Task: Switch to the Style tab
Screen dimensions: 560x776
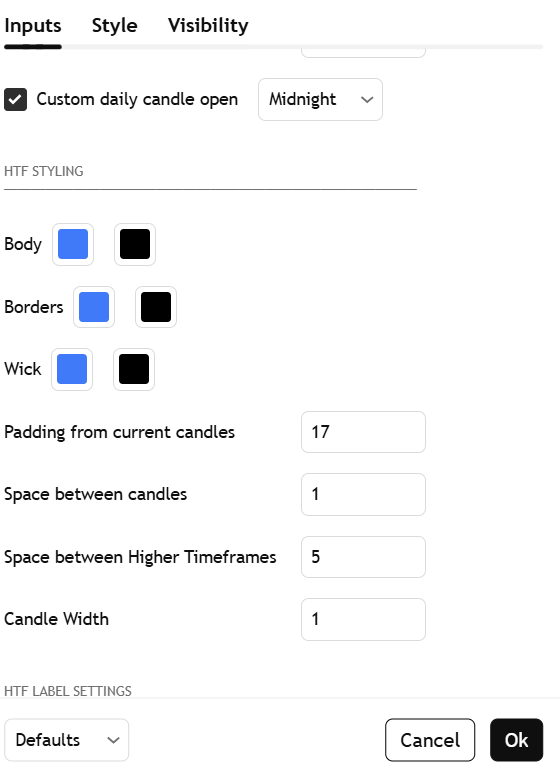Action: pyautogui.click(x=114, y=25)
